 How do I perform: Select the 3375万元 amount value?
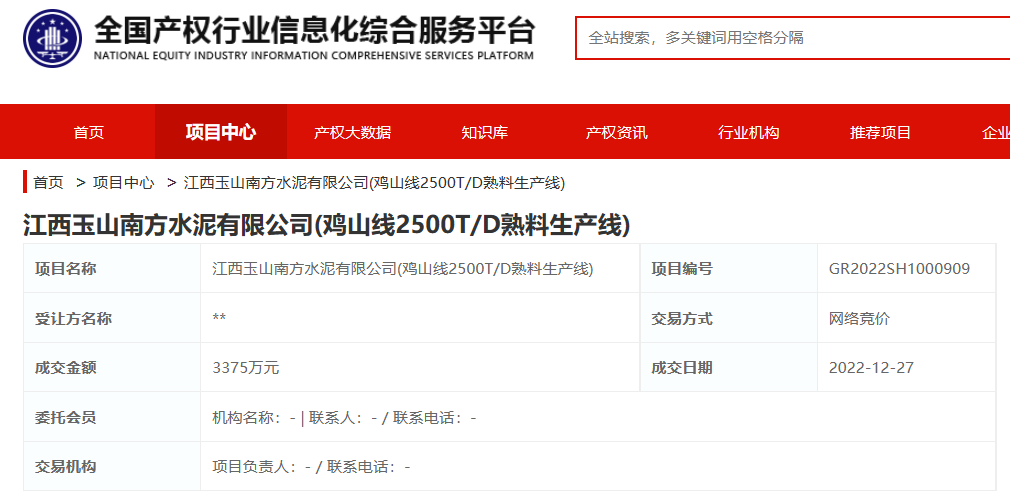(x=246, y=368)
